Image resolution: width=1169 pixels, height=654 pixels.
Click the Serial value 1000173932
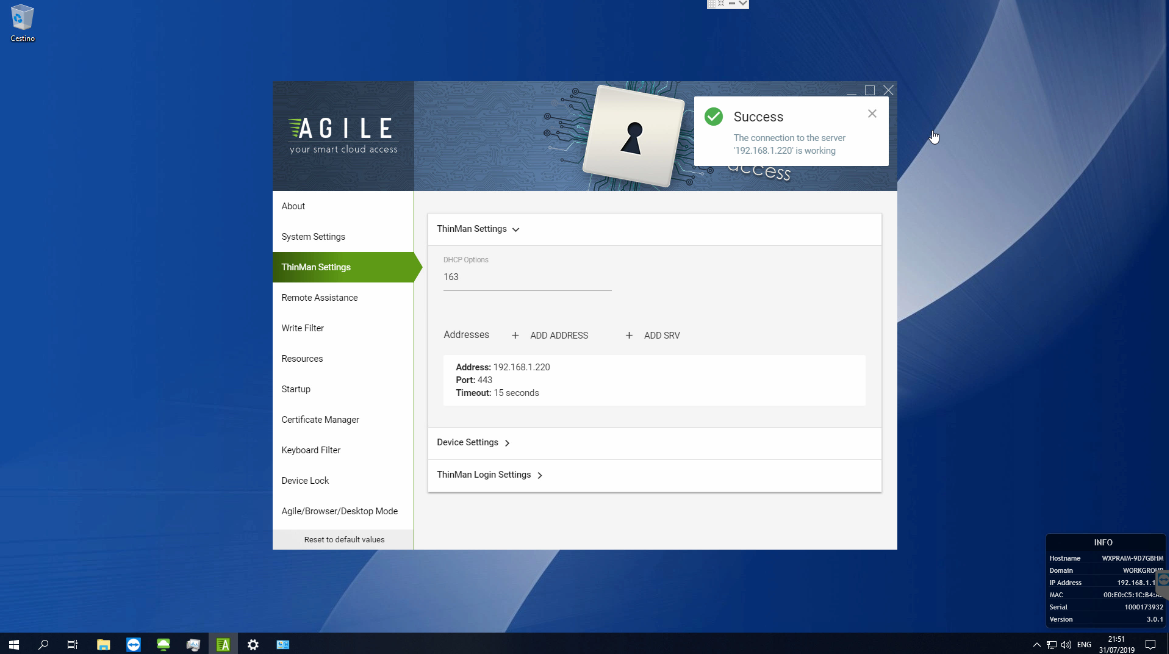[x=1144, y=607]
